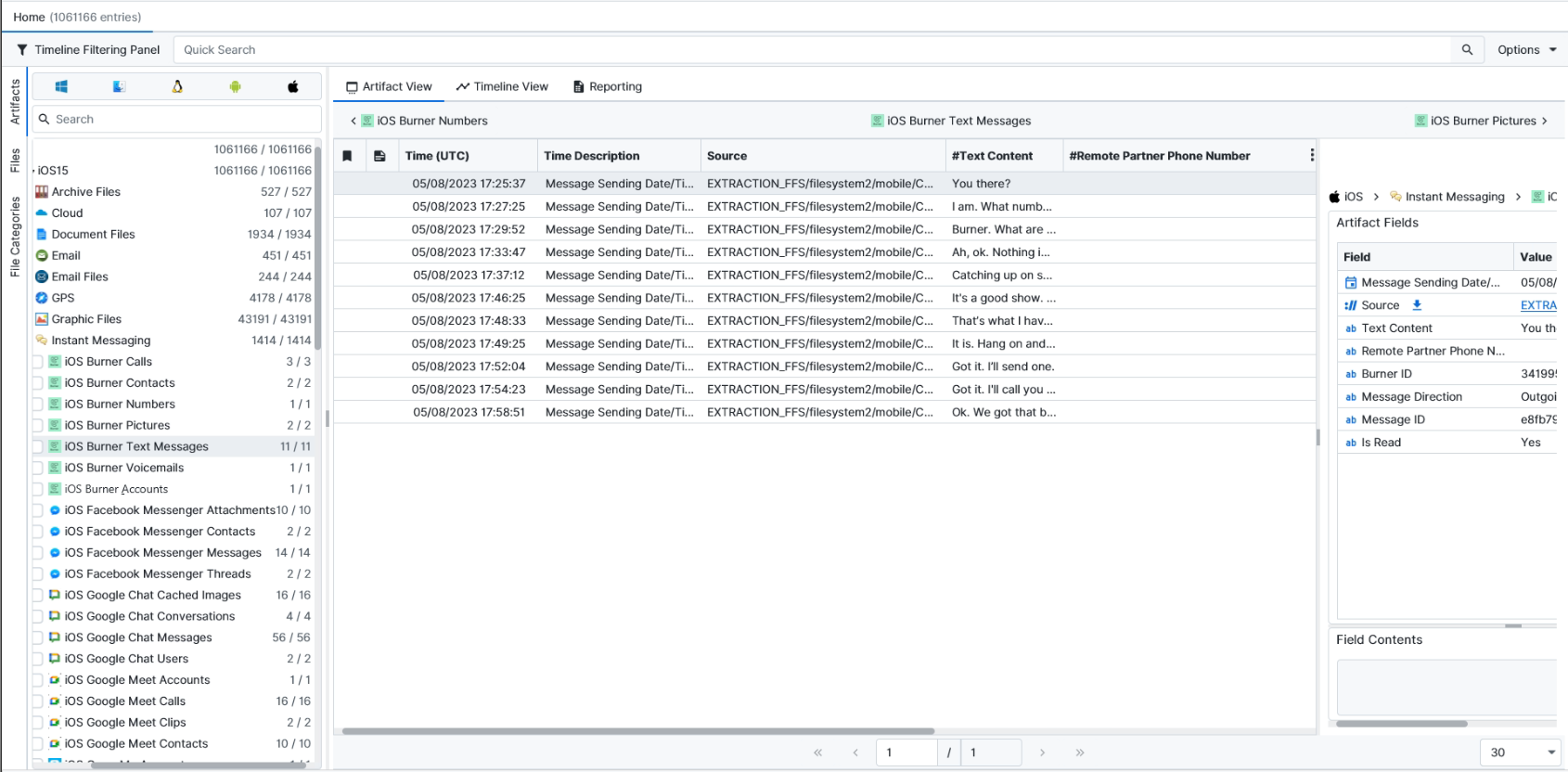Check the iOS Burner Numbers checkbox
The width and height of the screenshot is (1568, 772).
(38, 405)
